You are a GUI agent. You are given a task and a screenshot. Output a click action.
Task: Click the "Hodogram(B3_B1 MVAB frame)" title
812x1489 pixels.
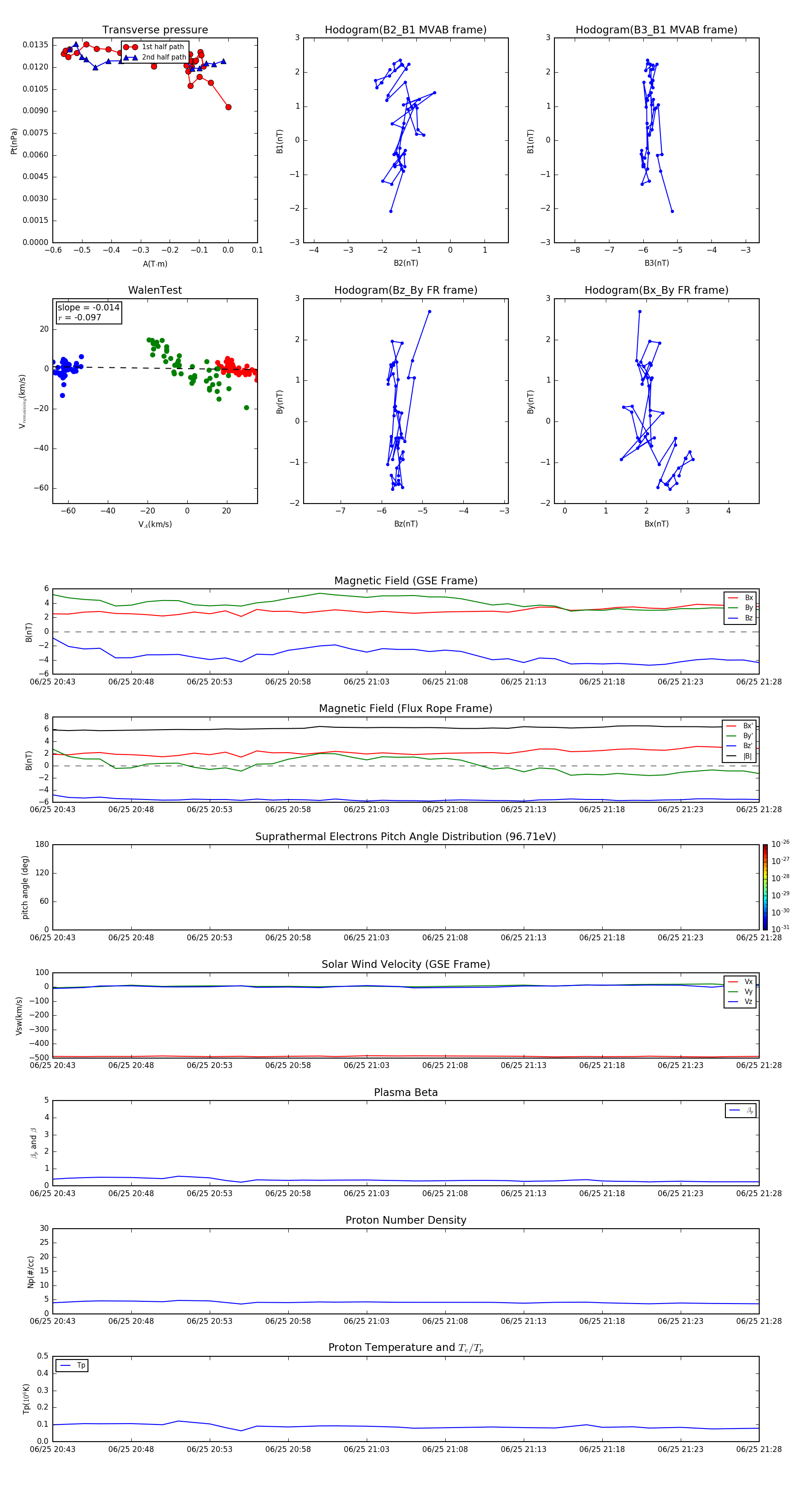[x=656, y=29]
